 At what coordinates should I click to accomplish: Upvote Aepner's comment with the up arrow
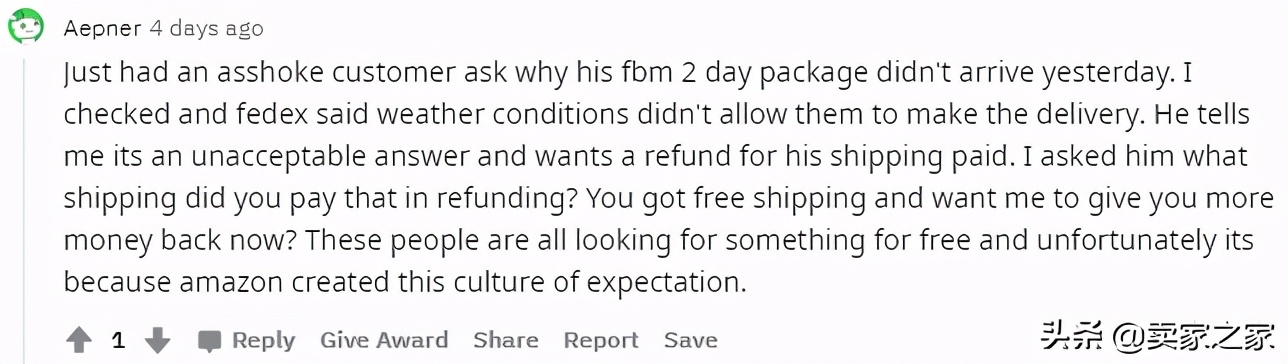[x=79, y=341]
